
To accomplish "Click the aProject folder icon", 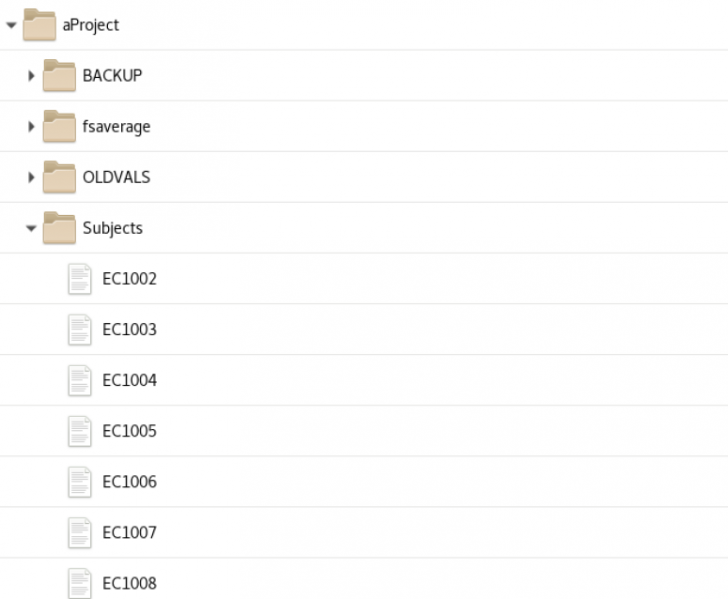I will coord(40,24).
